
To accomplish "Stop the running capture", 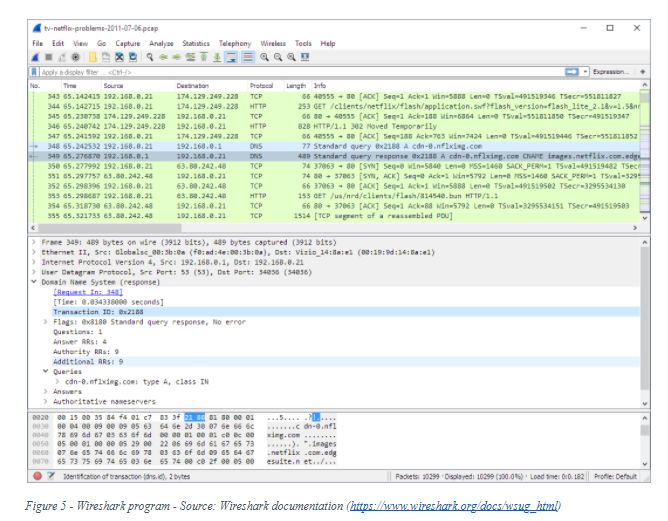I will (49, 57).
